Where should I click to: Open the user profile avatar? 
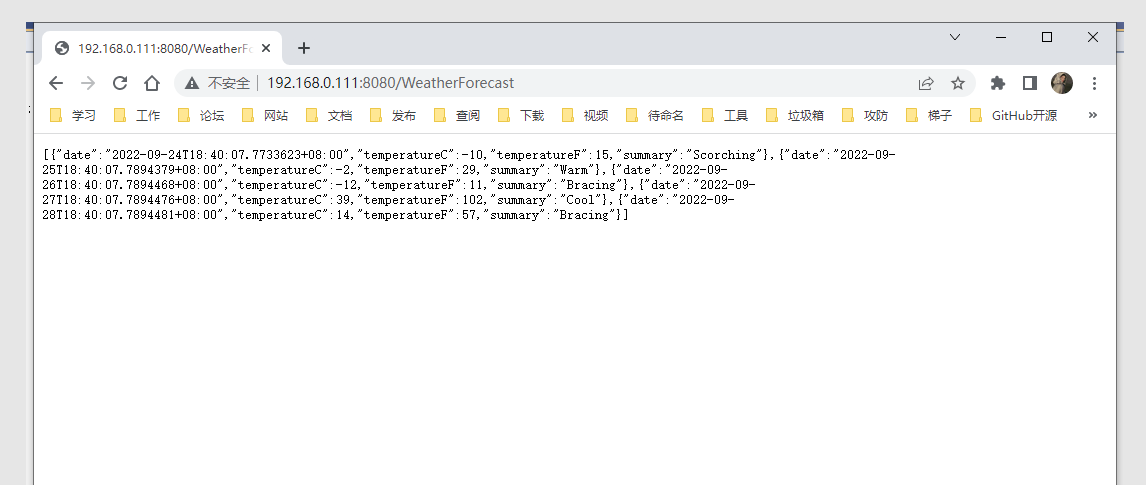point(1062,83)
